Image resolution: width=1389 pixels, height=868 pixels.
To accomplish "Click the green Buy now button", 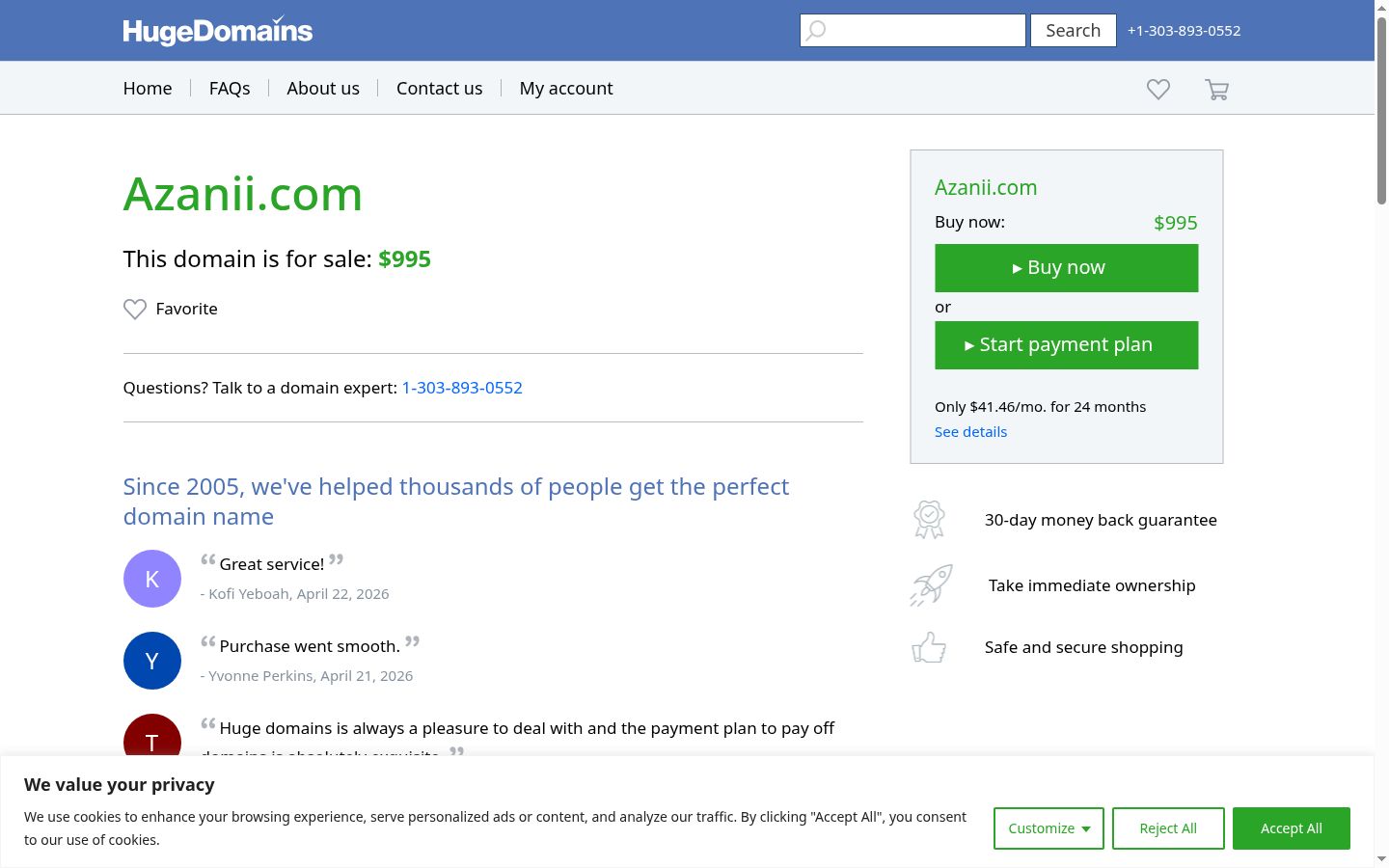I will click(1067, 268).
